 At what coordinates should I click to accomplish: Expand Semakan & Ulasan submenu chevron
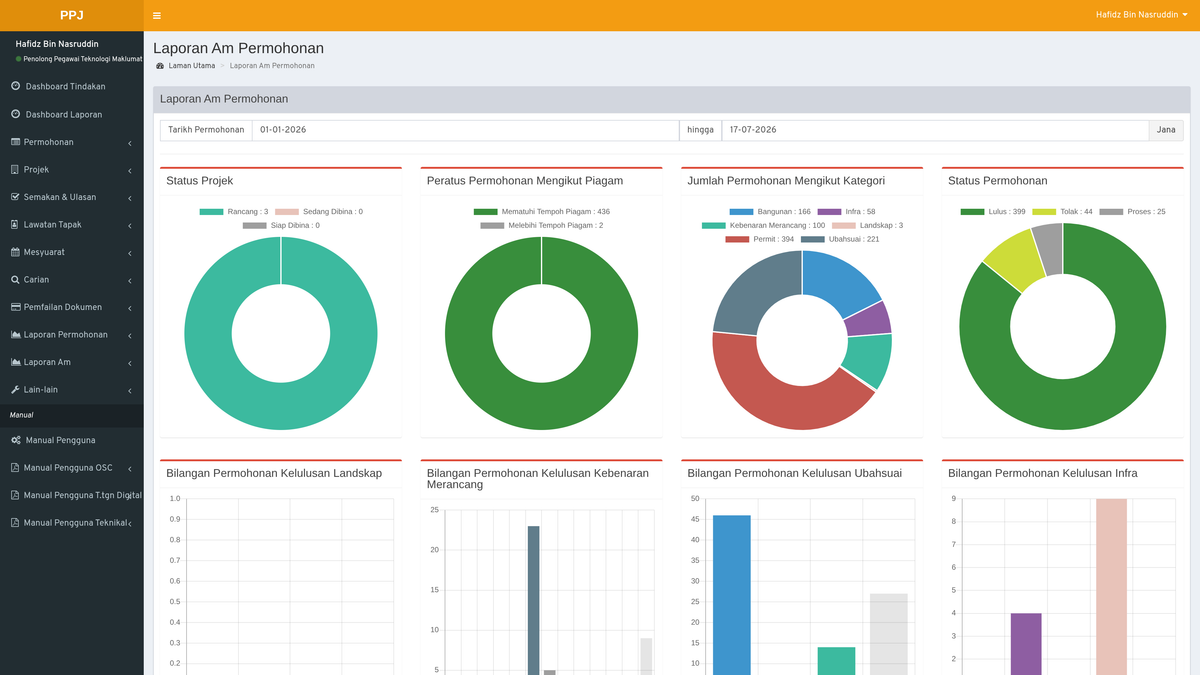130,198
